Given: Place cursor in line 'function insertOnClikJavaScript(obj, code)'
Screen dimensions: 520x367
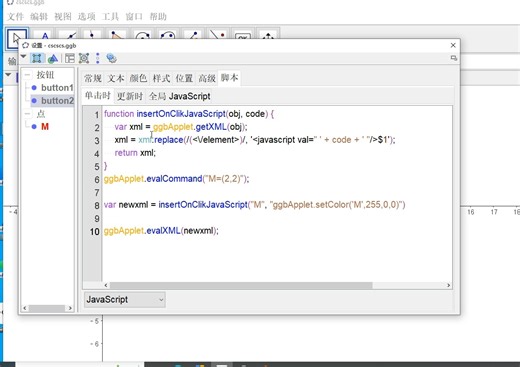Looking at the screenshot, I should click(189, 114).
